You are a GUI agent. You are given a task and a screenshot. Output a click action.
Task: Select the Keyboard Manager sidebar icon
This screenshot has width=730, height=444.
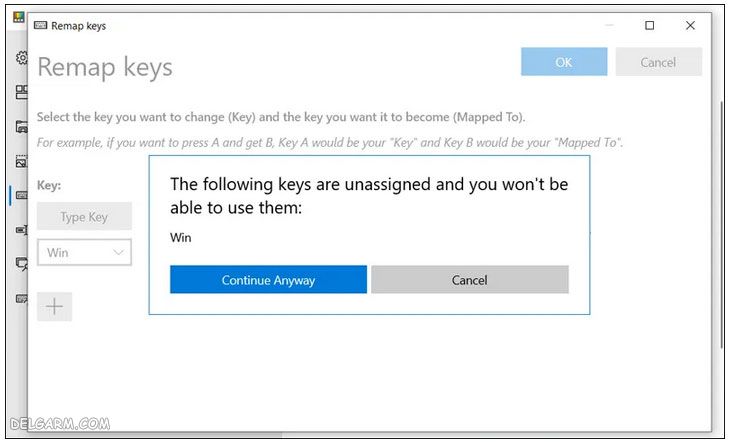(x=21, y=195)
